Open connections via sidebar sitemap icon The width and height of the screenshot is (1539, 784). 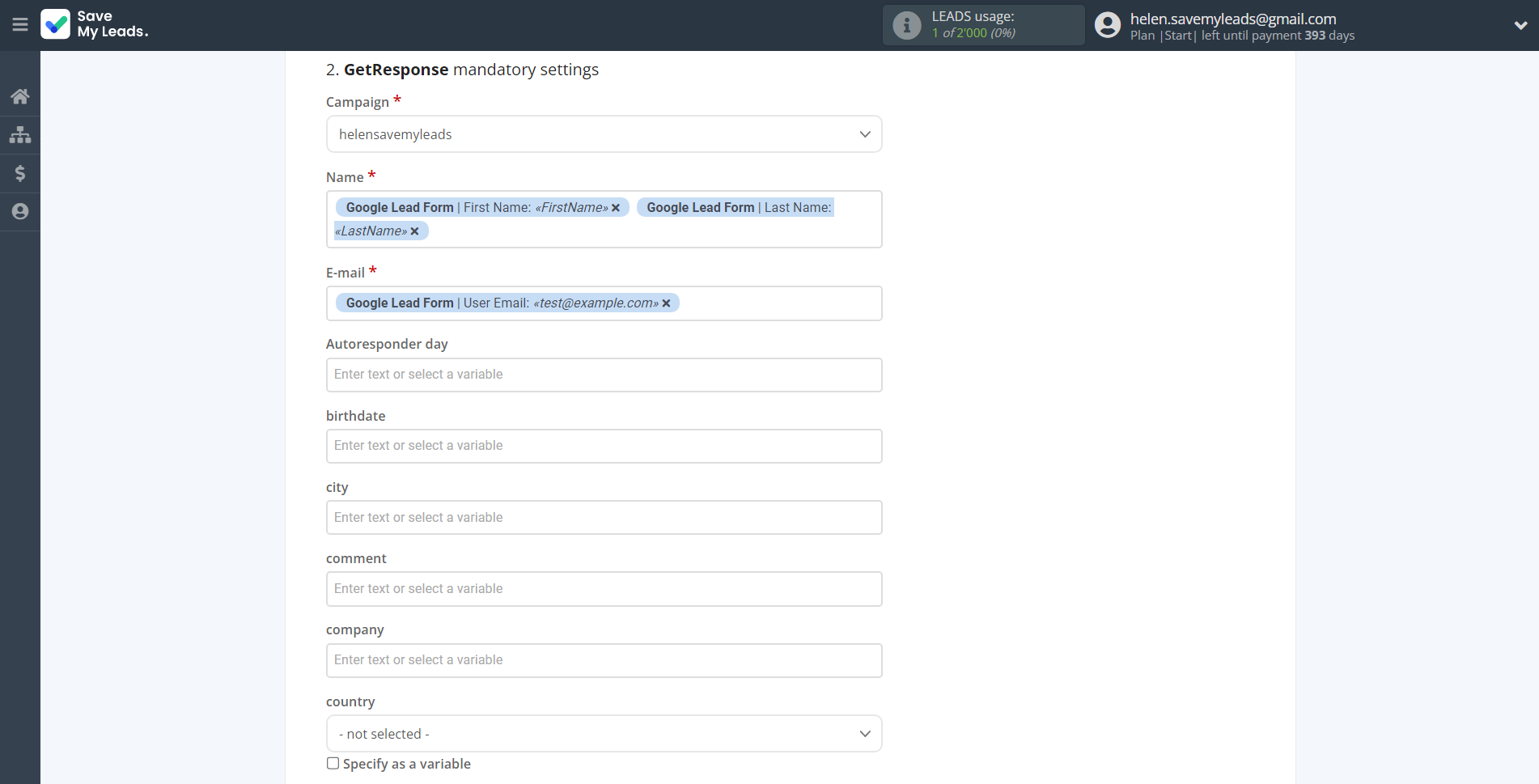pos(20,134)
